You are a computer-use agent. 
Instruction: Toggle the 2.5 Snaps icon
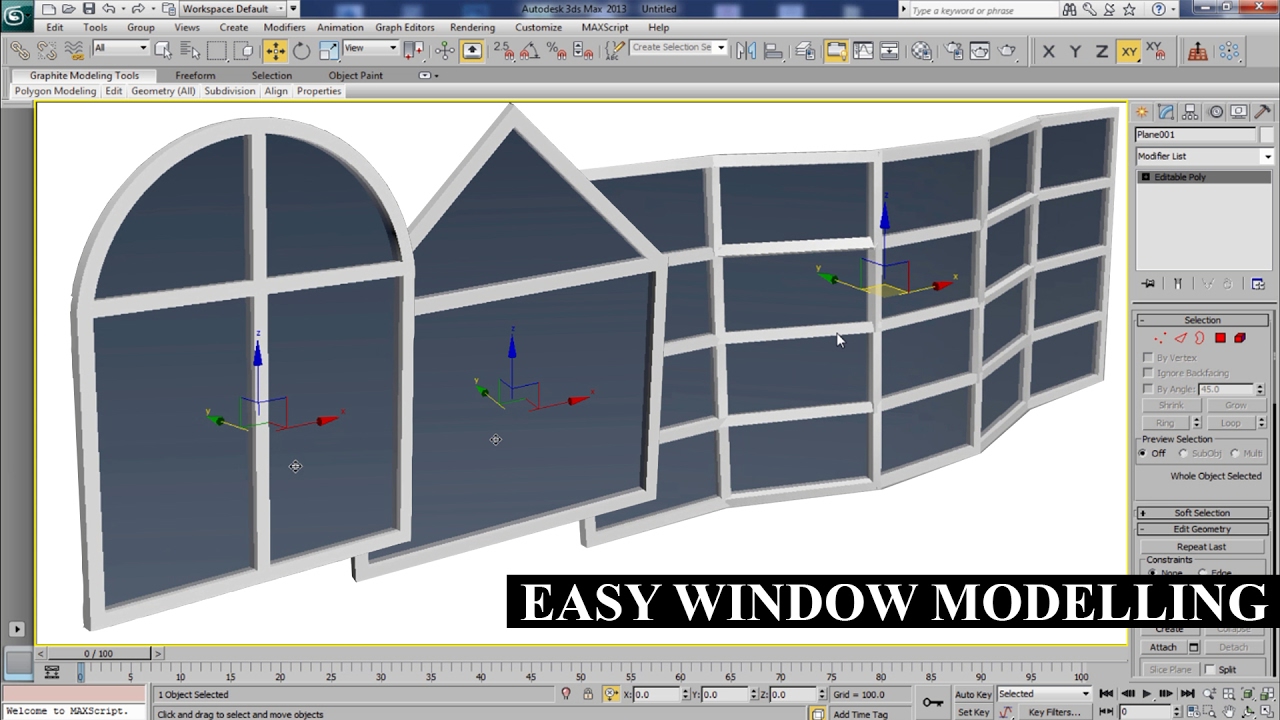(x=503, y=51)
